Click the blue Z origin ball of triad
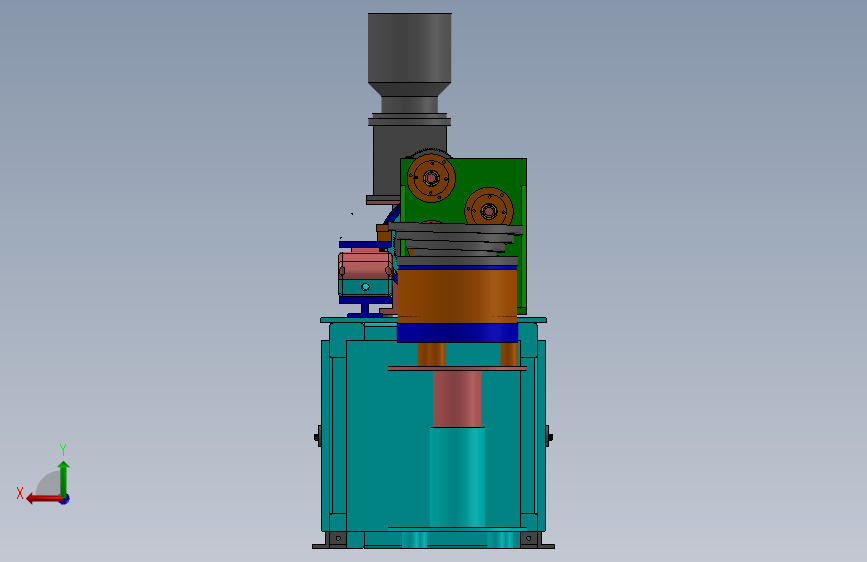The width and height of the screenshot is (867, 562). pos(65,499)
